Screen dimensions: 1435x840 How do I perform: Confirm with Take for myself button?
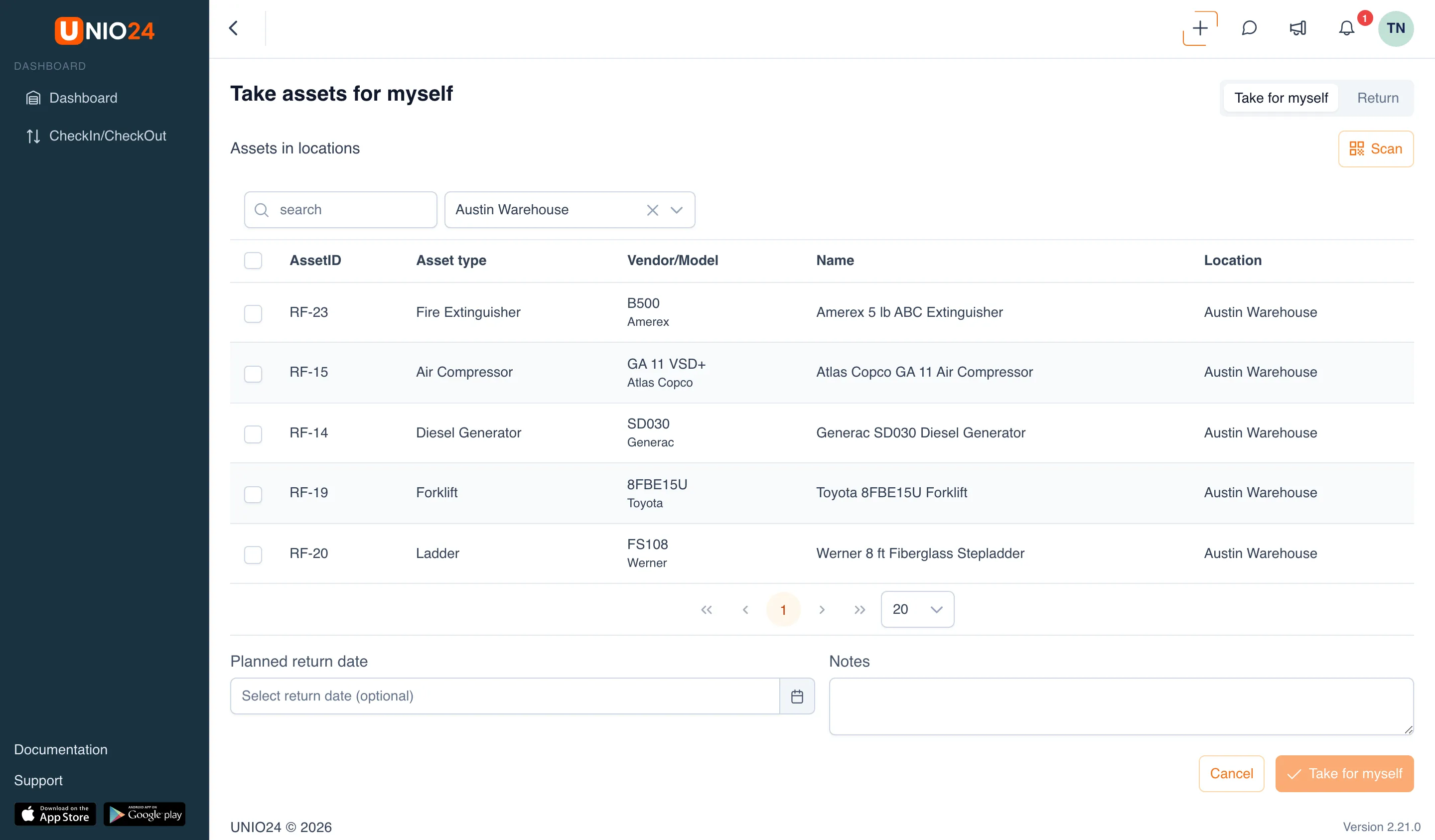click(1344, 773)
